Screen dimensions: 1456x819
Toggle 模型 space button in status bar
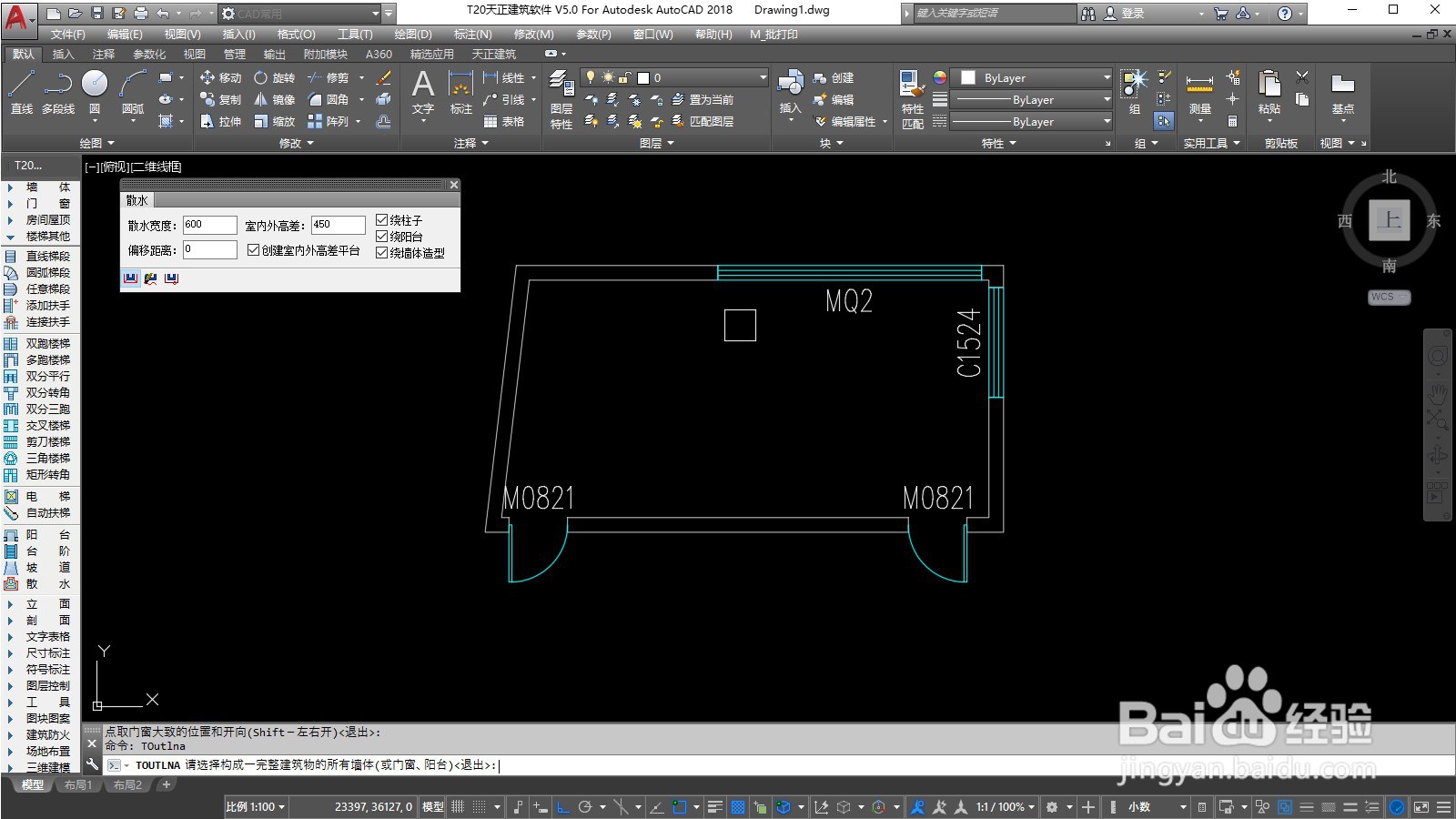point(433,806)
